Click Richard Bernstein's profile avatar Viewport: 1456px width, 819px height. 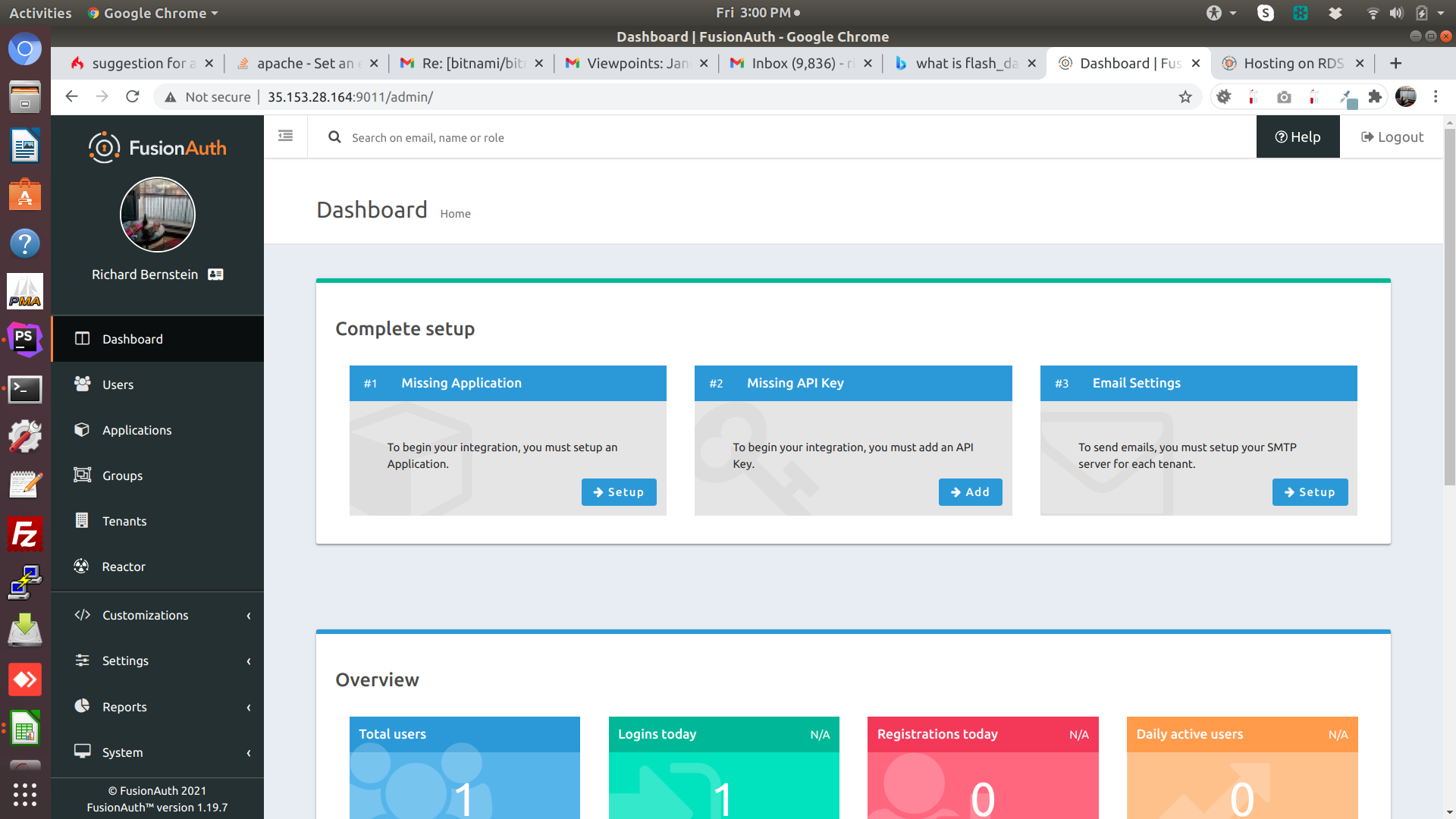(158, 215)
